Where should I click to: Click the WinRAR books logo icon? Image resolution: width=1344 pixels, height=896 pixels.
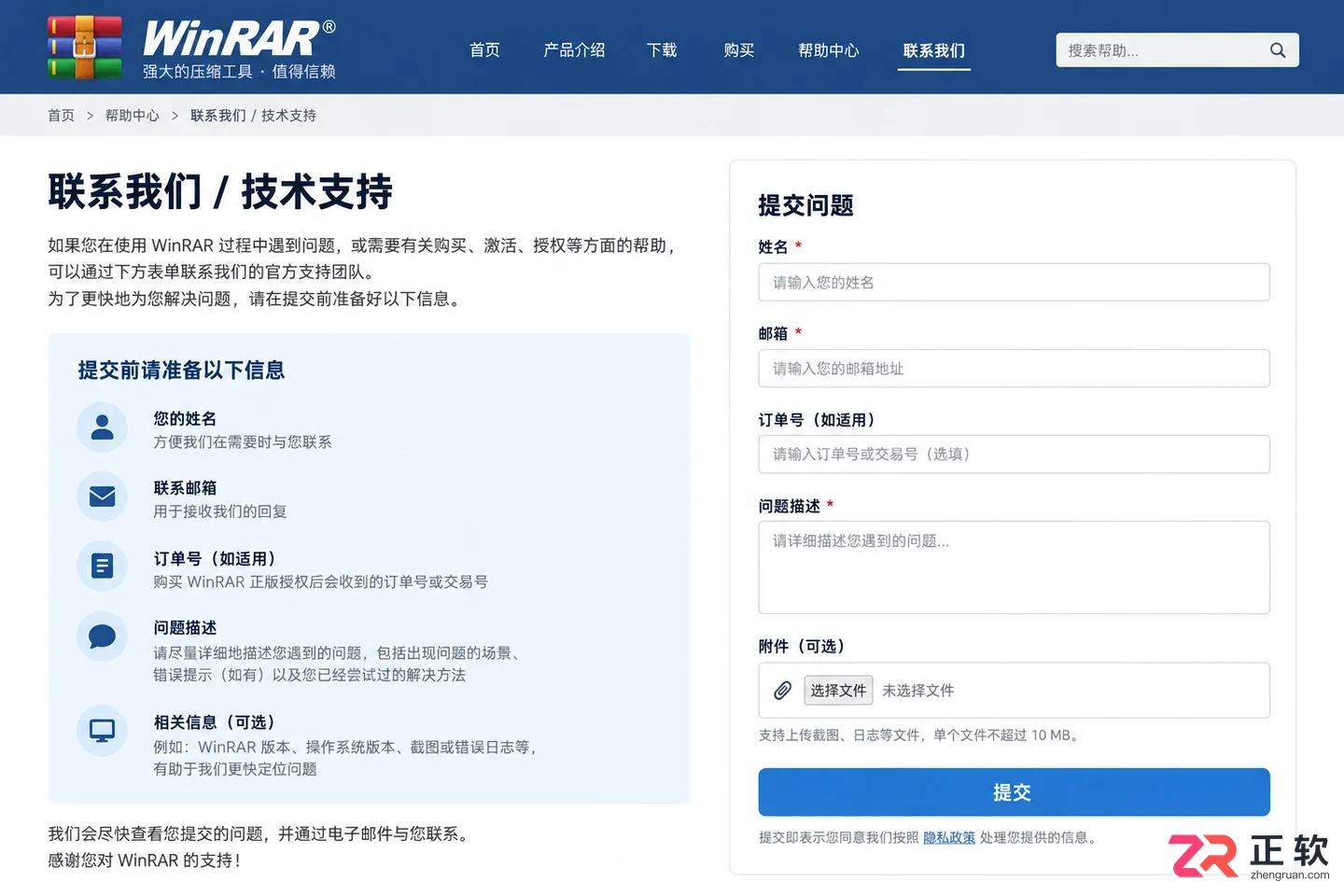pos(85,48)
